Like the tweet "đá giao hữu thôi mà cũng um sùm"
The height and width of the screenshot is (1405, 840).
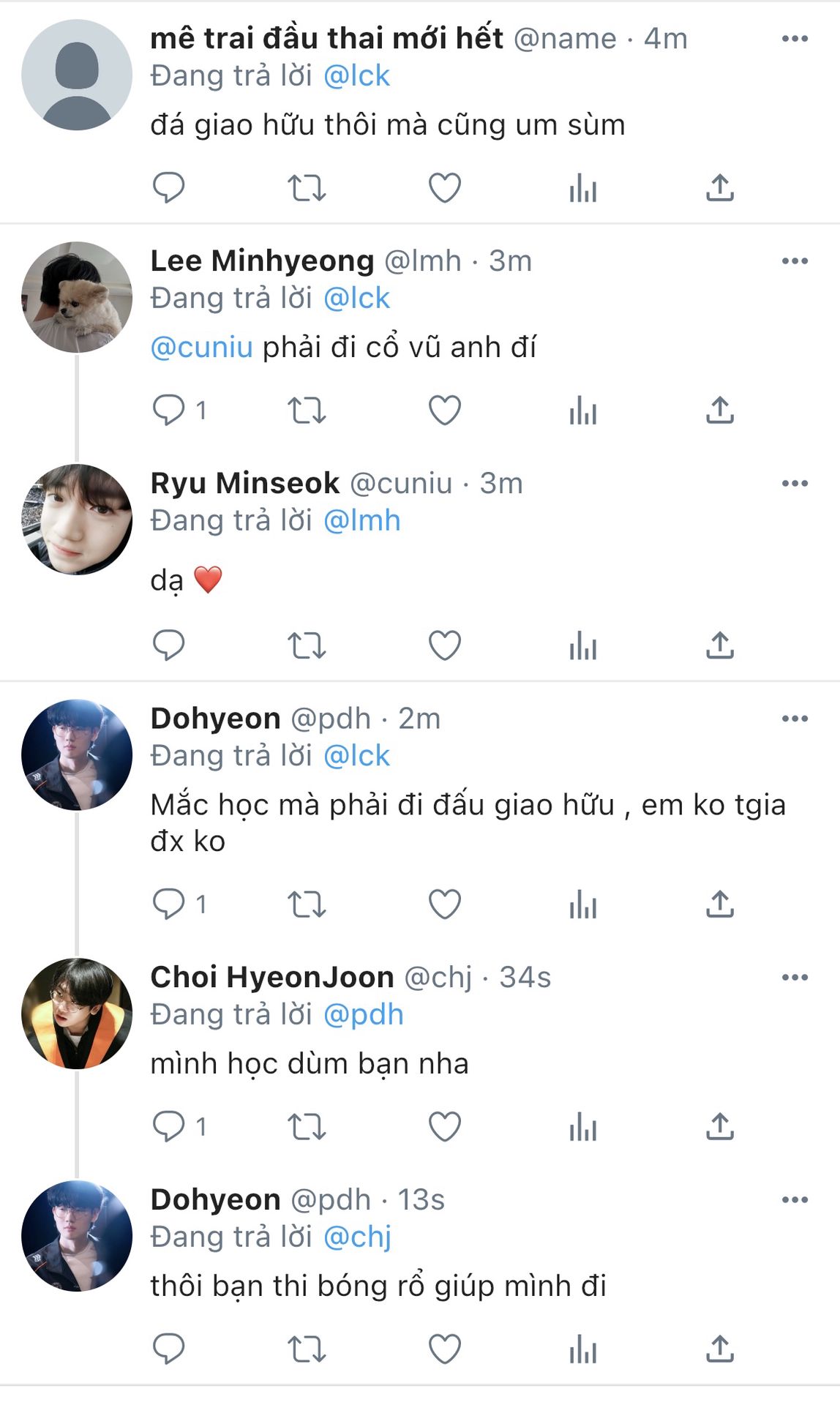click(444, 188)
